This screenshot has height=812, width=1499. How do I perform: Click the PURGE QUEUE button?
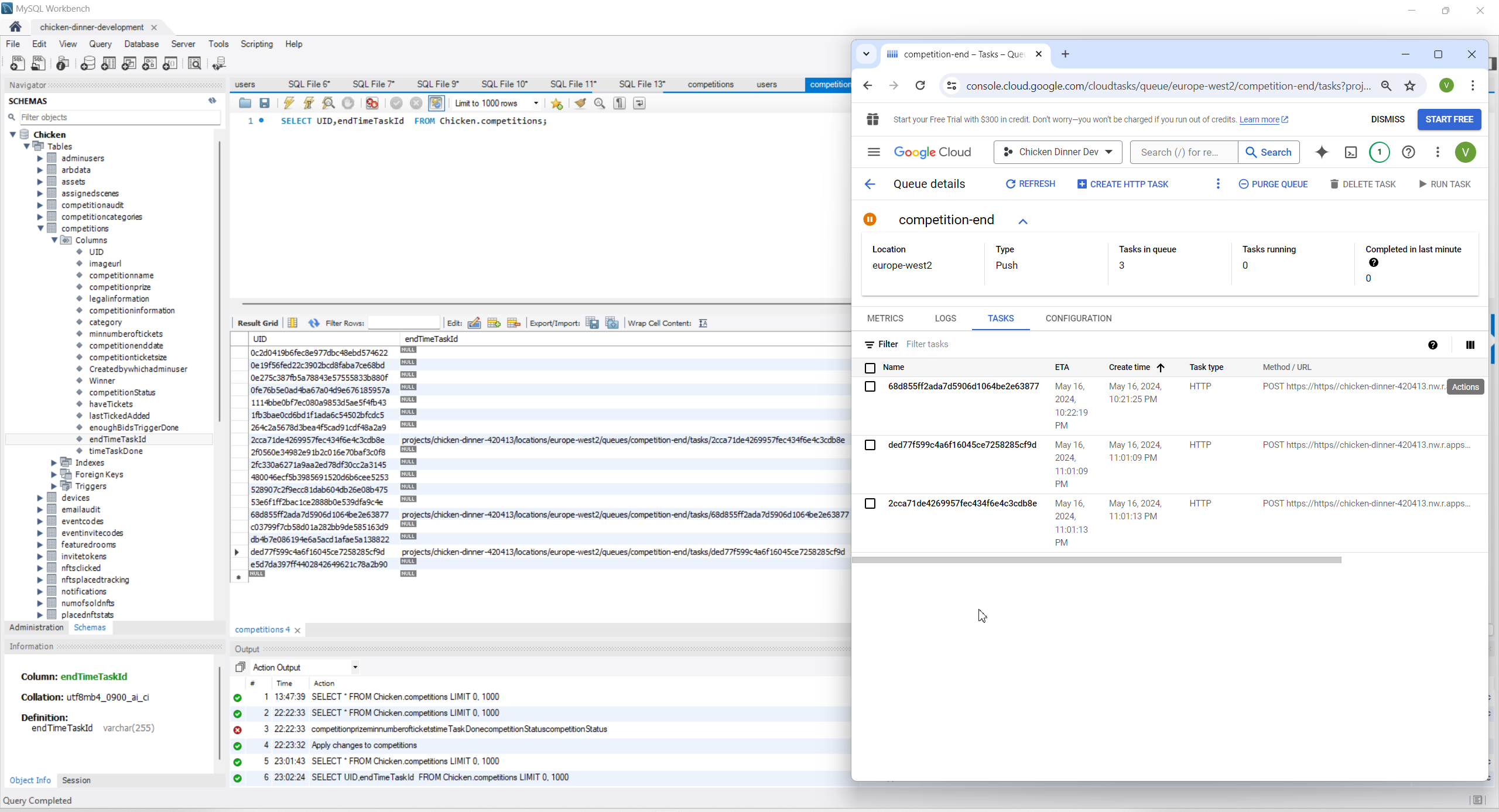[x=1273, y=184]
